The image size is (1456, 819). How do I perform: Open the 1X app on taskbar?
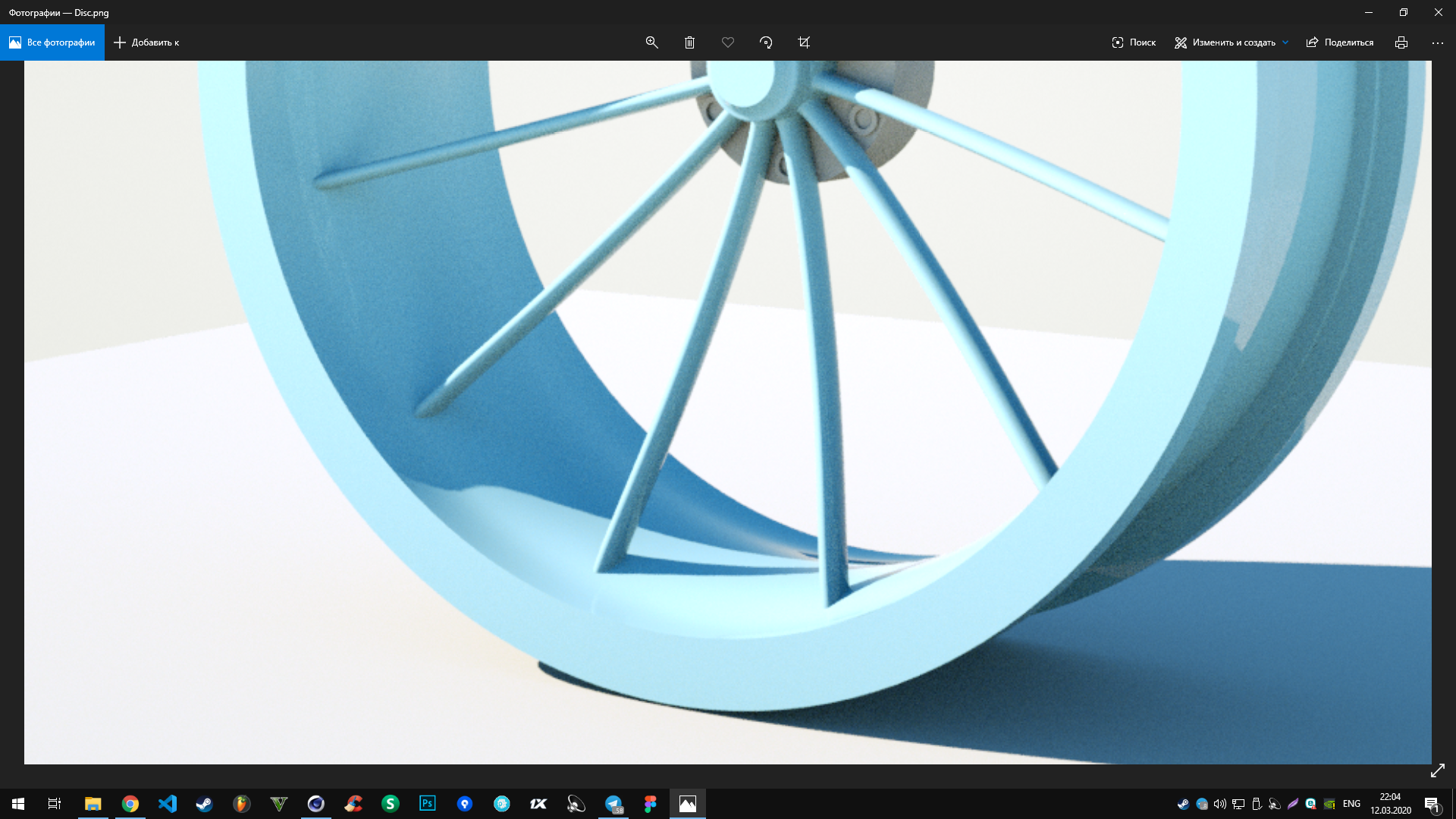539,804
